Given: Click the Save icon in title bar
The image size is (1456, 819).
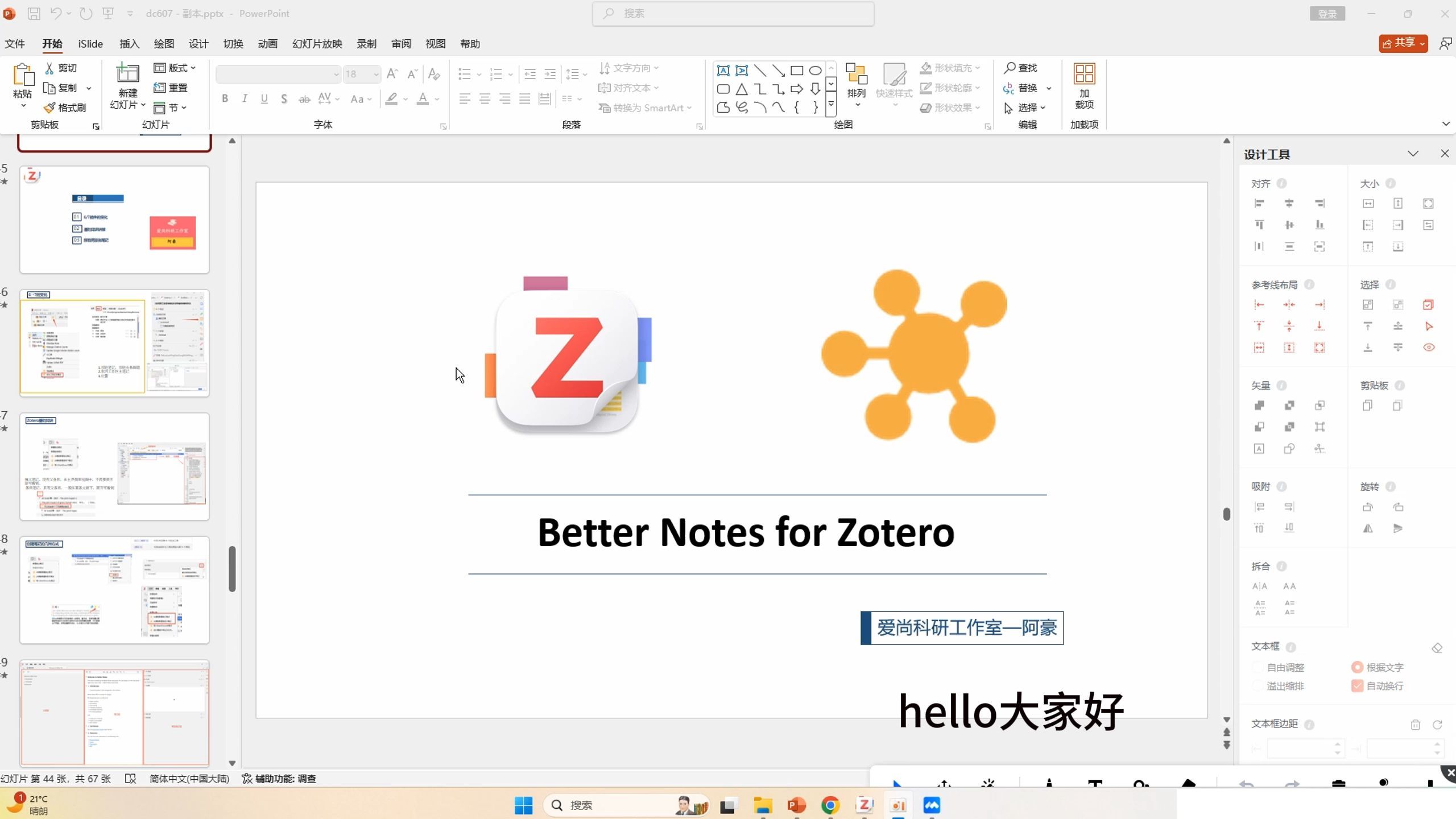Looking at the screenshot, I should [x=34, y=13].
